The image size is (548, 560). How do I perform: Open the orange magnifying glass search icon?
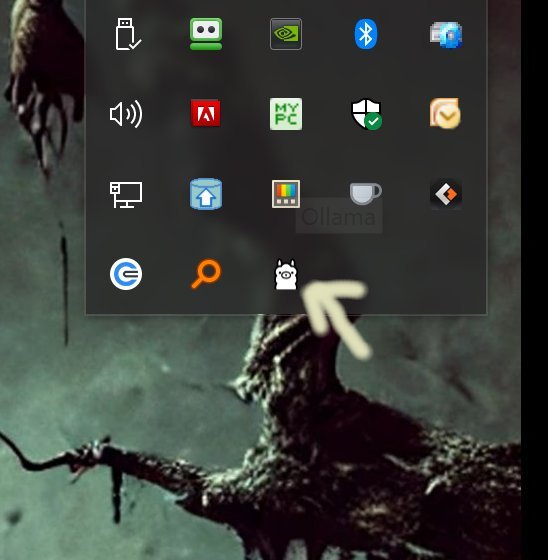[x=206, y=274]
